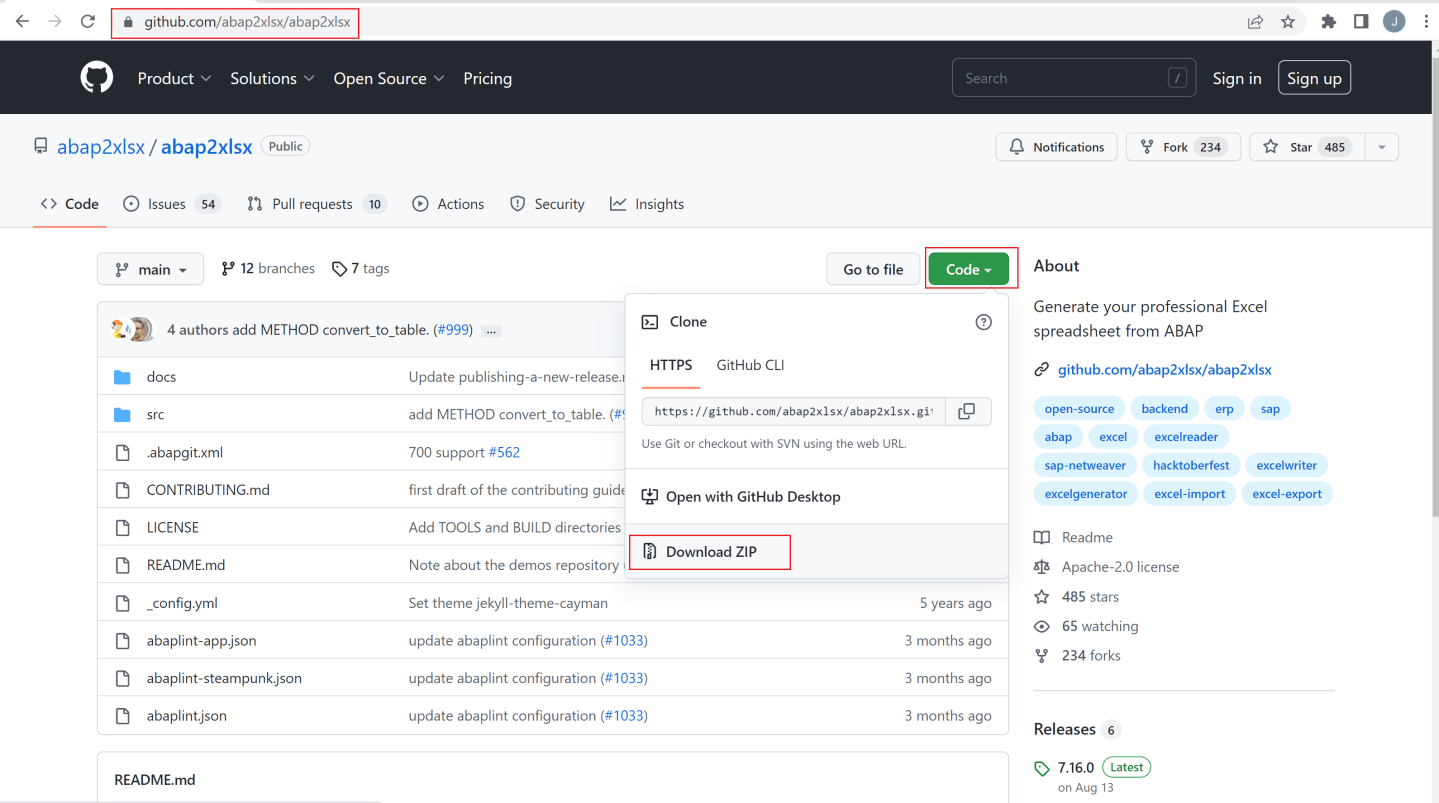Image resolution: width=1439 pixels, height=803 pixels.
Task: Open the browser extensions puzzle icon
Action: coord(1328,21)
